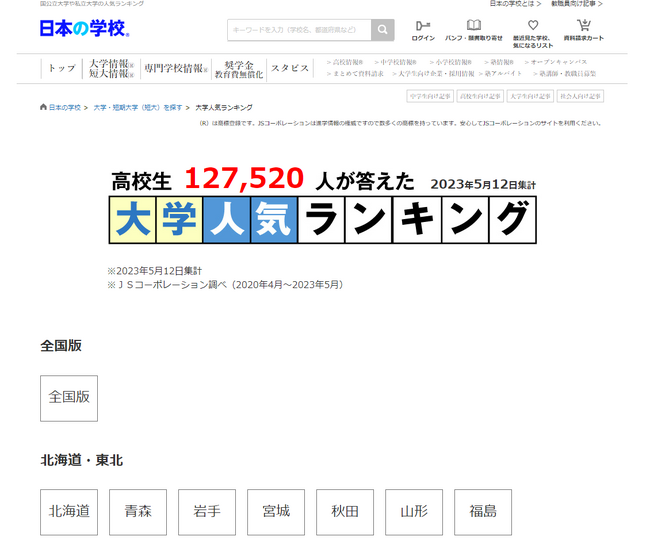
Task: Select the 福島 prefecture button
Action: tap(483, 512)
